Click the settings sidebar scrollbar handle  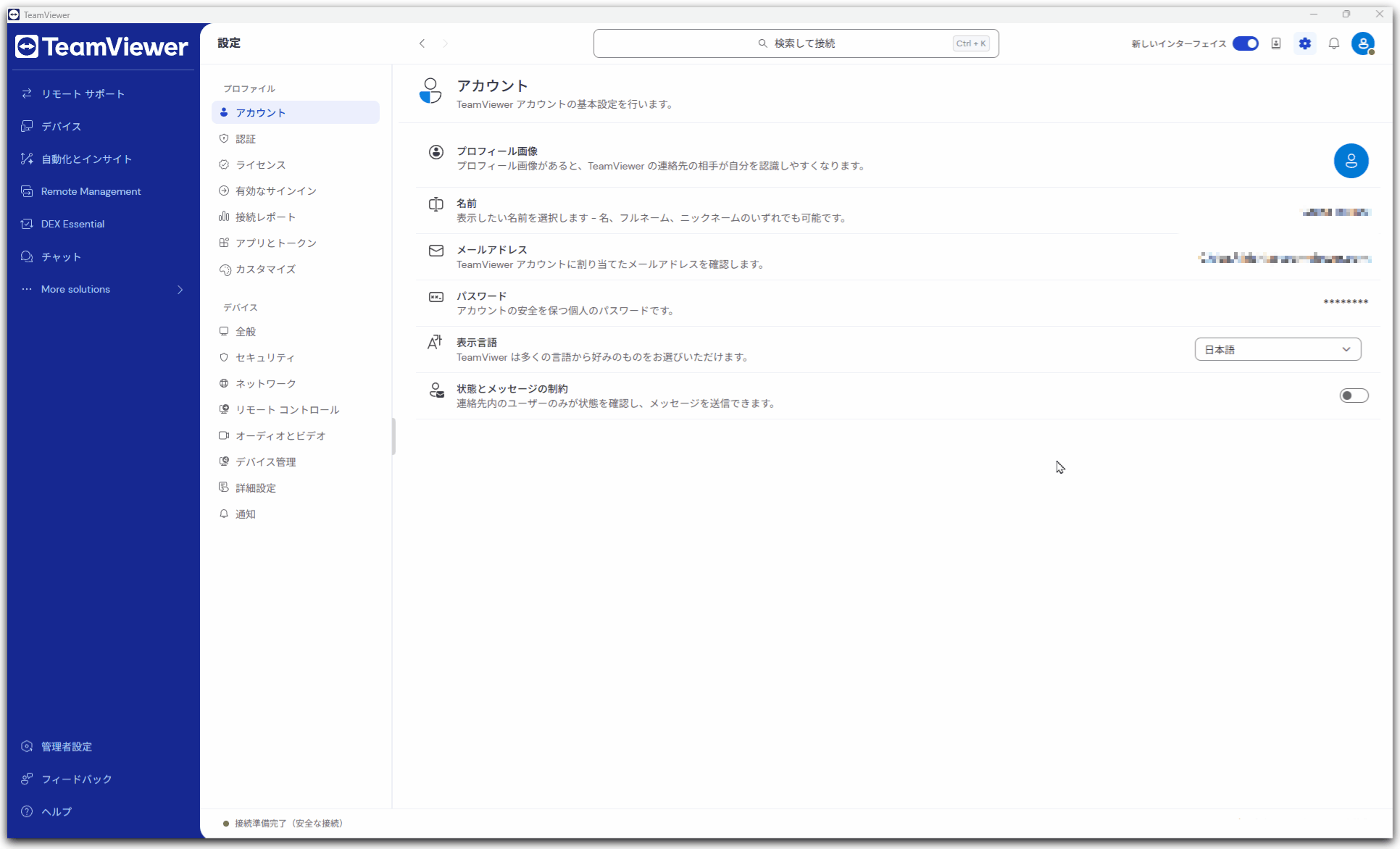click(x=394, y=436)
